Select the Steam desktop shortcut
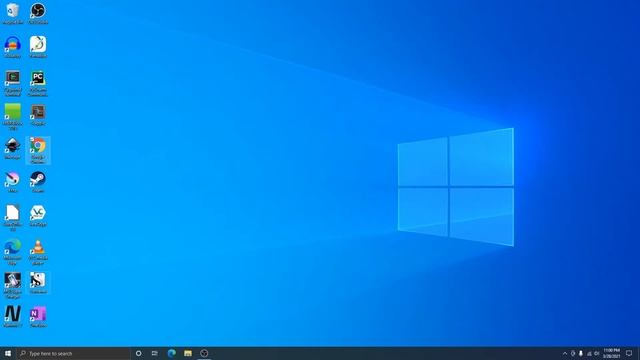Image resolution: width=640 pixels, height=360 pixels. coord(38,182)
